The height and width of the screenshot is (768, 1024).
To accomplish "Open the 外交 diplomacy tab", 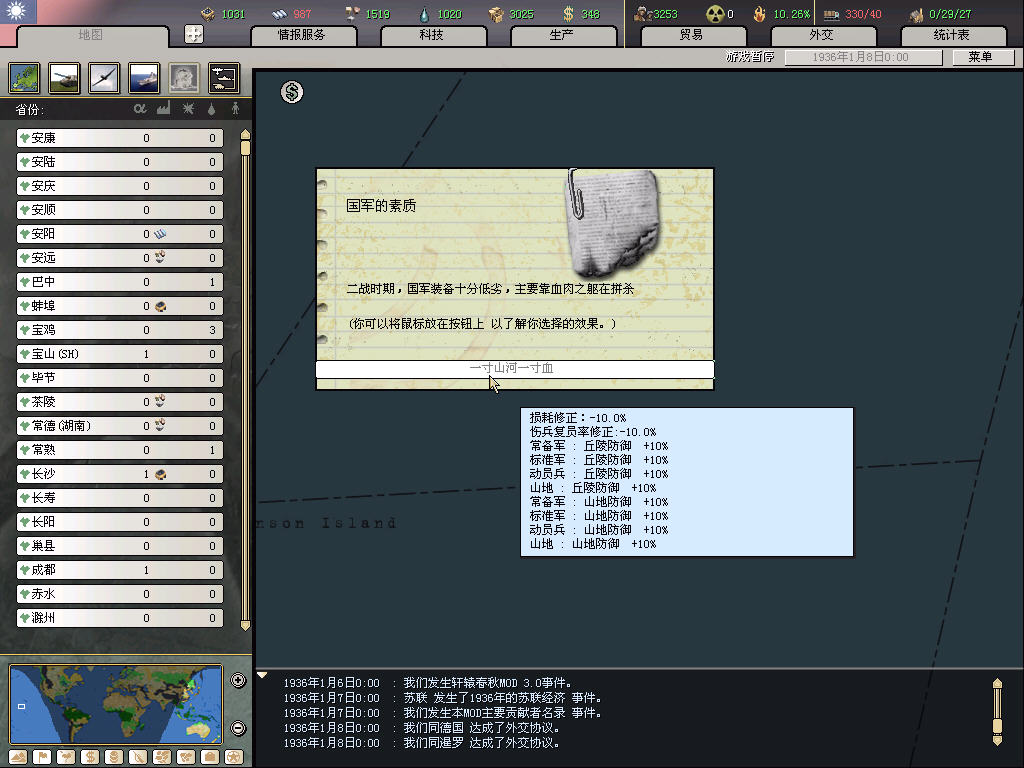I will click(820, 35).
